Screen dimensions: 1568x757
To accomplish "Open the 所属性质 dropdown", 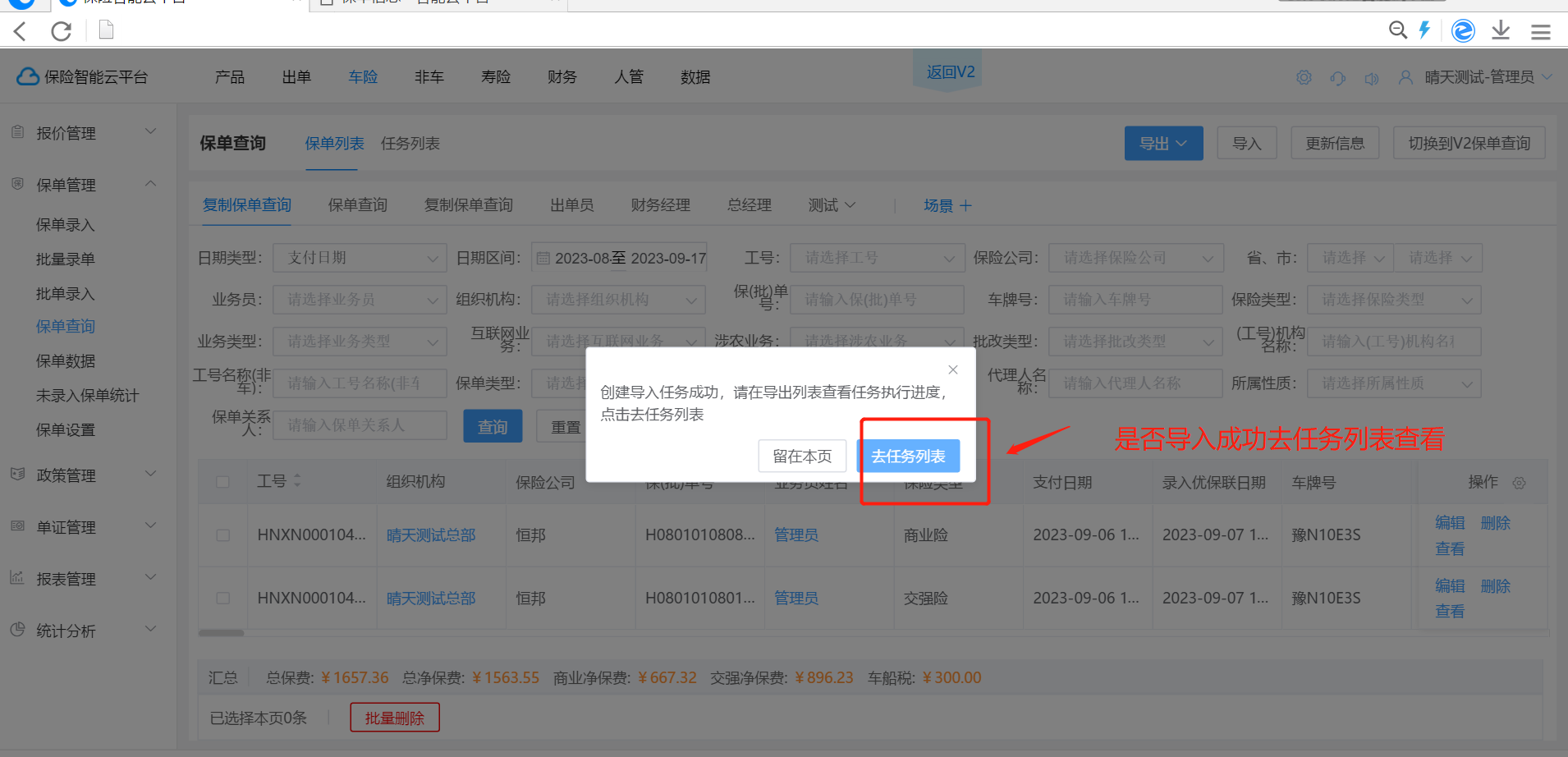I will (1394, 383).
